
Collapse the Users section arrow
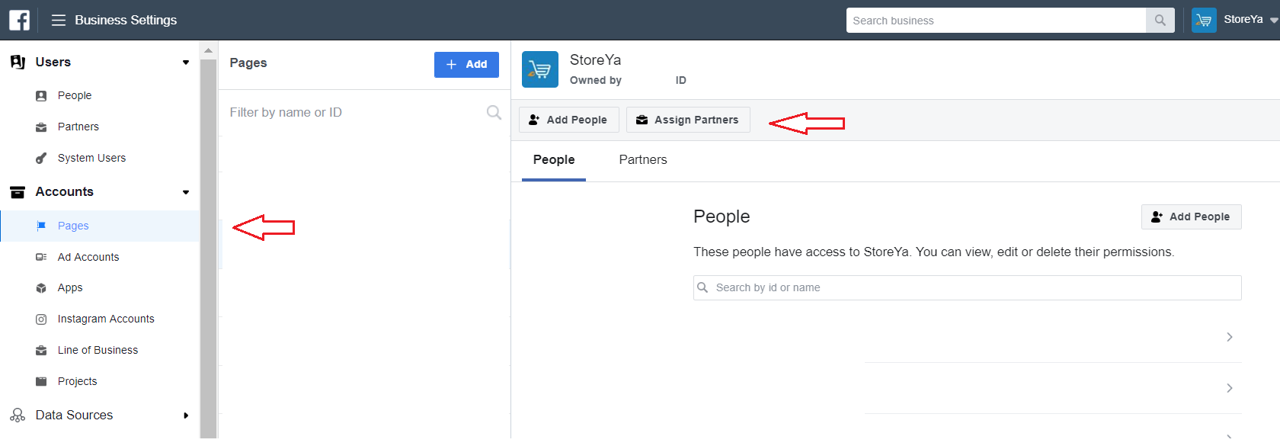click(x=185, y=62)
